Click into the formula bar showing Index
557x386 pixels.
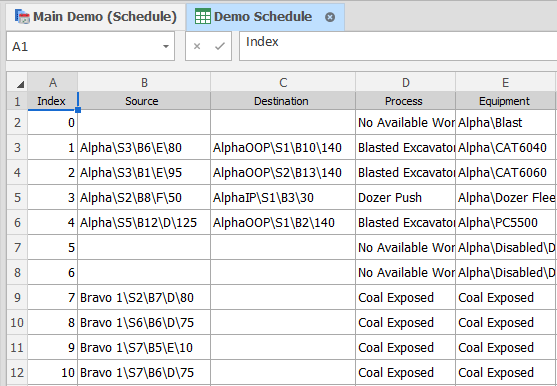398,46
